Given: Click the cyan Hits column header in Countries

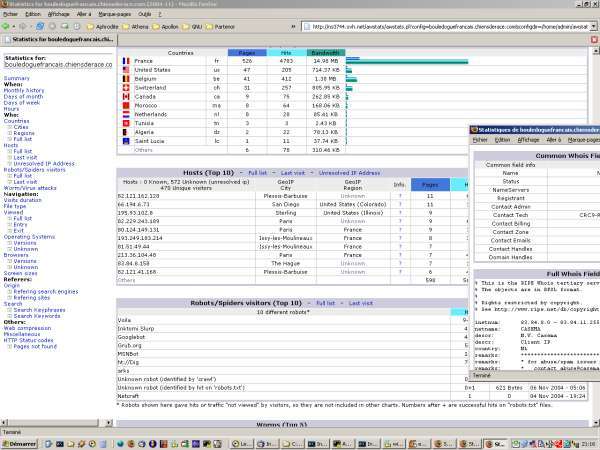Looking at the screenshot, I should pyautogui.click(x=286, y=53).
